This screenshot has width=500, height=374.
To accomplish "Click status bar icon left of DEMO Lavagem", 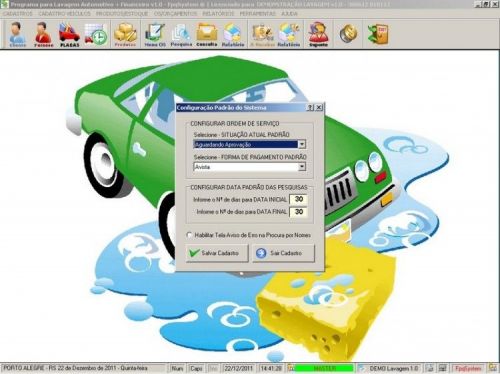I will click(361, 368).
